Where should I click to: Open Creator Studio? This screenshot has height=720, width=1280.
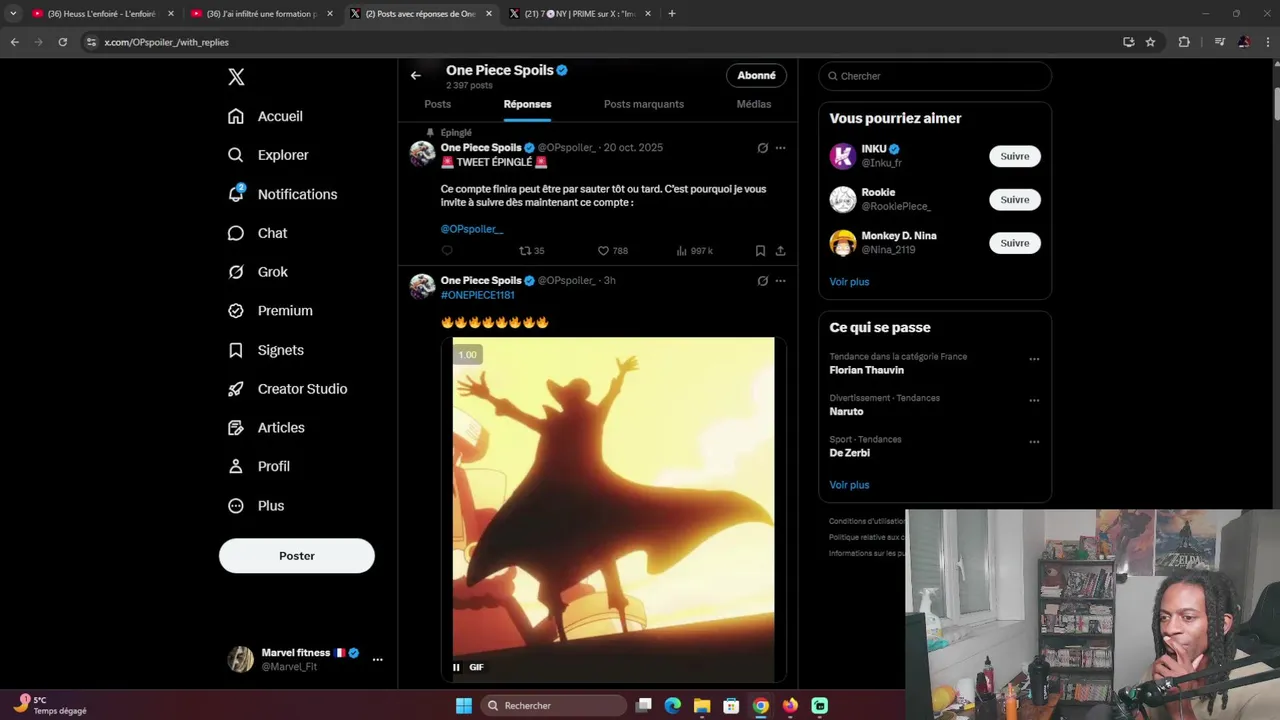pyautogui.click(x=288, y=389)
